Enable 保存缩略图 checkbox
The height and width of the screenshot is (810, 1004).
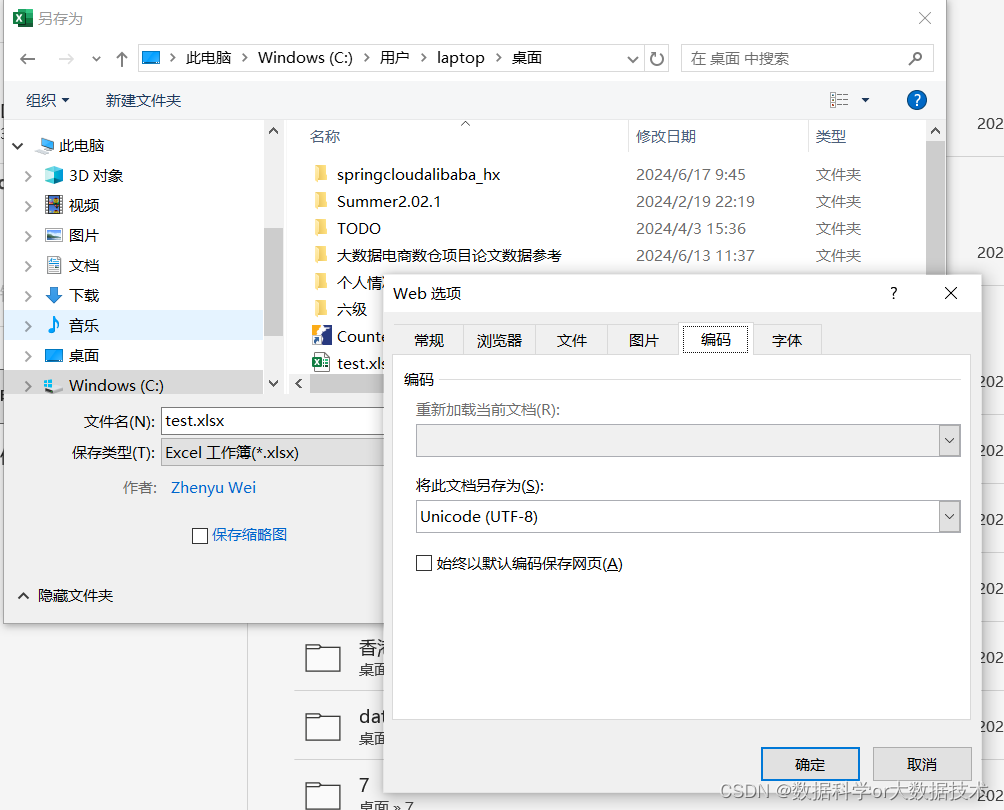(200, 536)
